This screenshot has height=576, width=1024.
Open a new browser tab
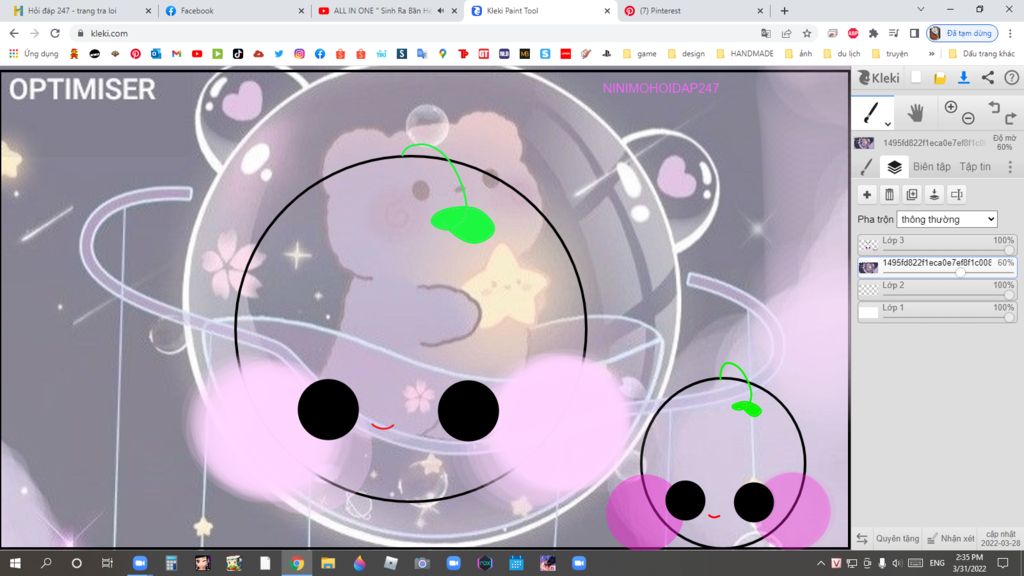(784, 11)
